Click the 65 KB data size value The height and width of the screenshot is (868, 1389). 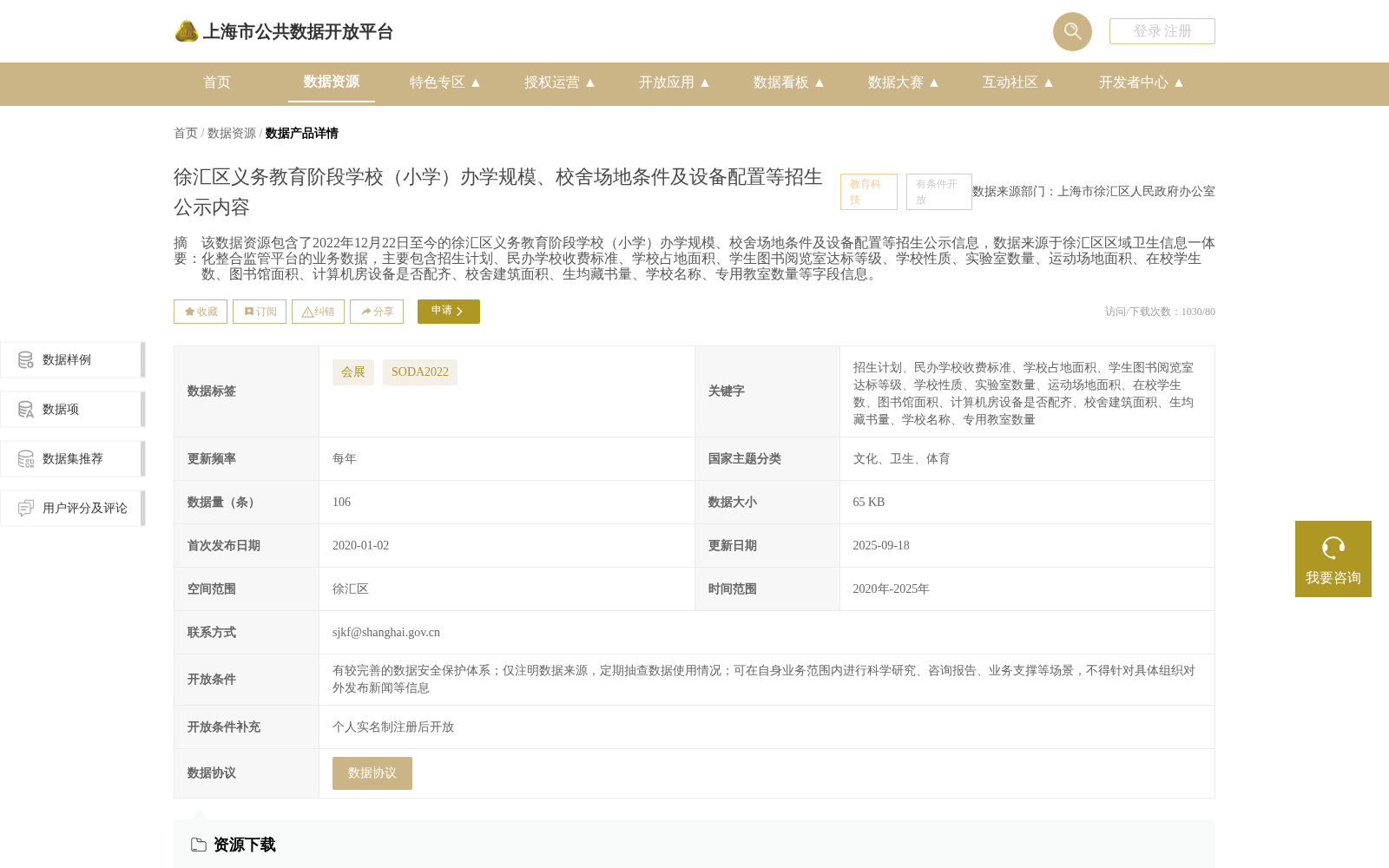[869, 502]
